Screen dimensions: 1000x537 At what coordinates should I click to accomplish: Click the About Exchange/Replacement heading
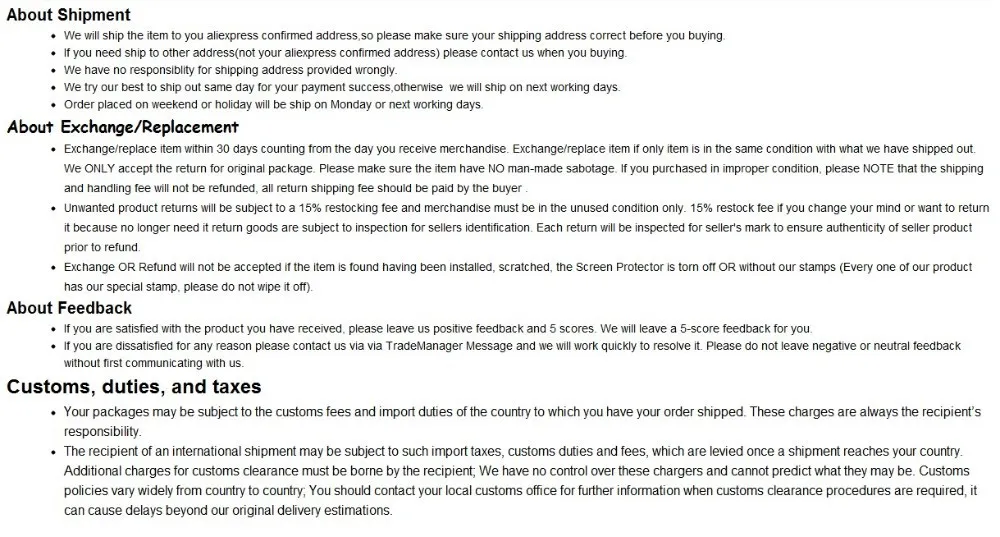[x=122, y=127]
